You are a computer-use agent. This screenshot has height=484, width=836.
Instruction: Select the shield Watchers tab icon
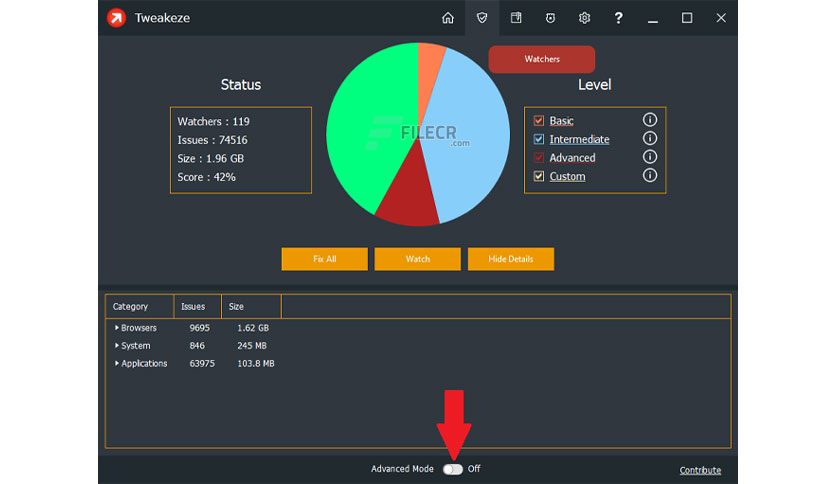(x=482, y=18)
